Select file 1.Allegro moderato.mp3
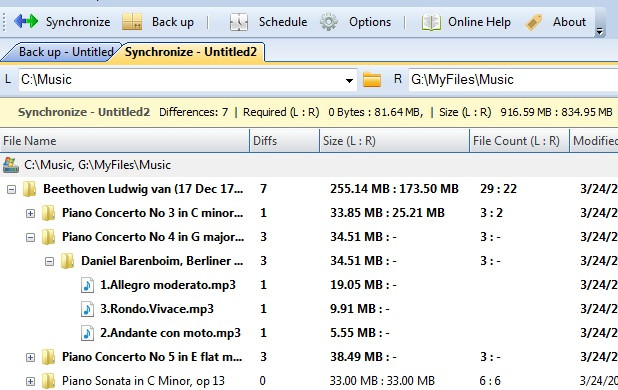Screen dimensions: 618x390 168,285
